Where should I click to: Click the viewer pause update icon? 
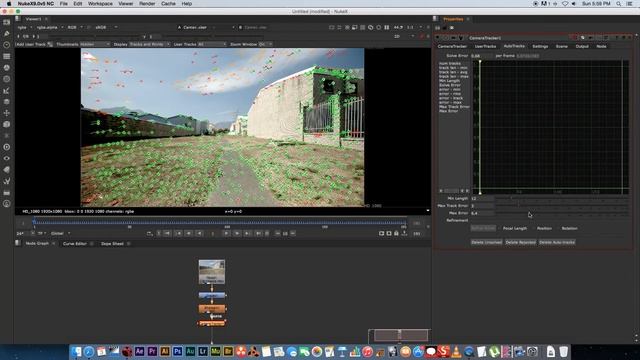point(387,27)
